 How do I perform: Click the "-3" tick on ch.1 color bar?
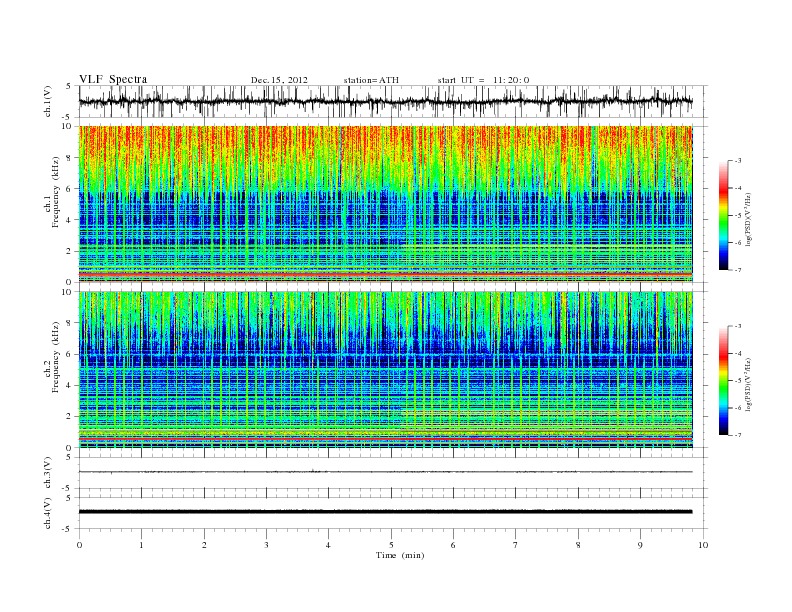[x=738, y=161]
